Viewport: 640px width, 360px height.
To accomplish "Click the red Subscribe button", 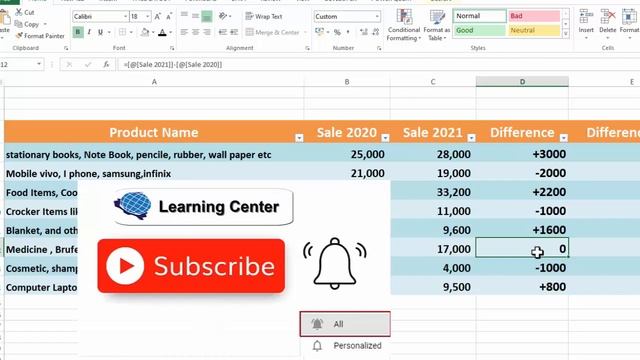I will point(191,266).
